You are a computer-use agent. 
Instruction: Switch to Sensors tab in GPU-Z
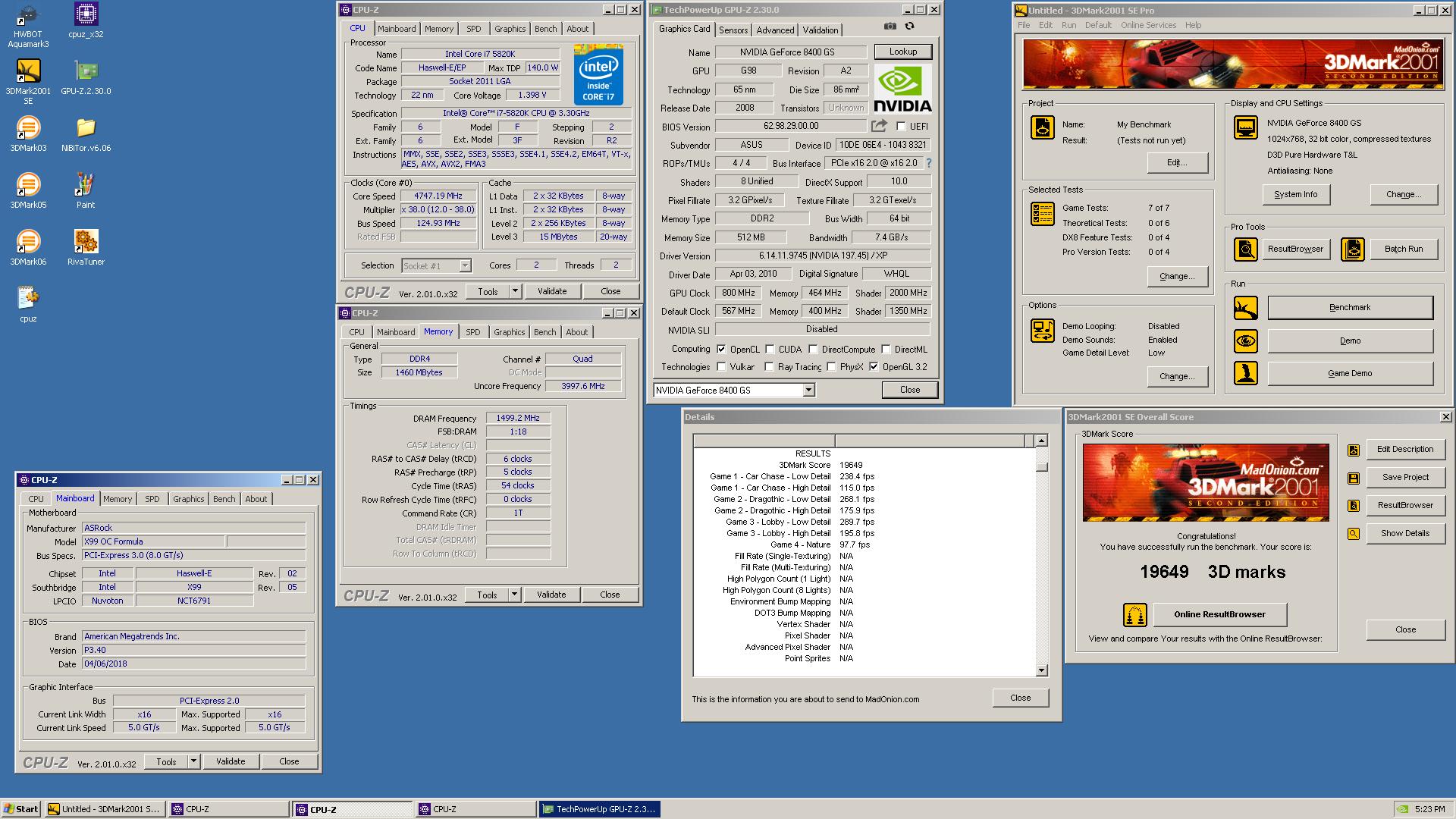733,30
